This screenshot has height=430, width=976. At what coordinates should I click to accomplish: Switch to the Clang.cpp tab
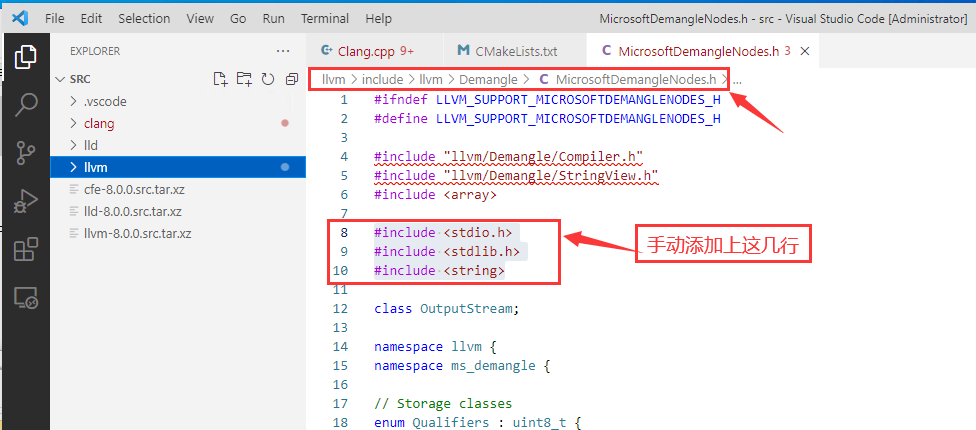point(375,51)
